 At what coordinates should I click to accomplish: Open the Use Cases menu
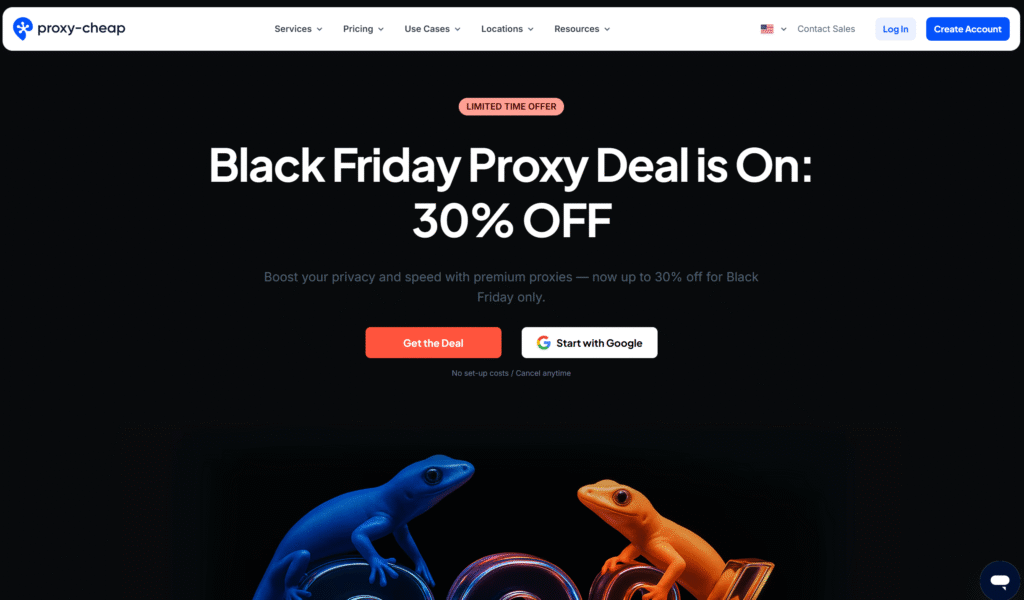click(432, 29)
